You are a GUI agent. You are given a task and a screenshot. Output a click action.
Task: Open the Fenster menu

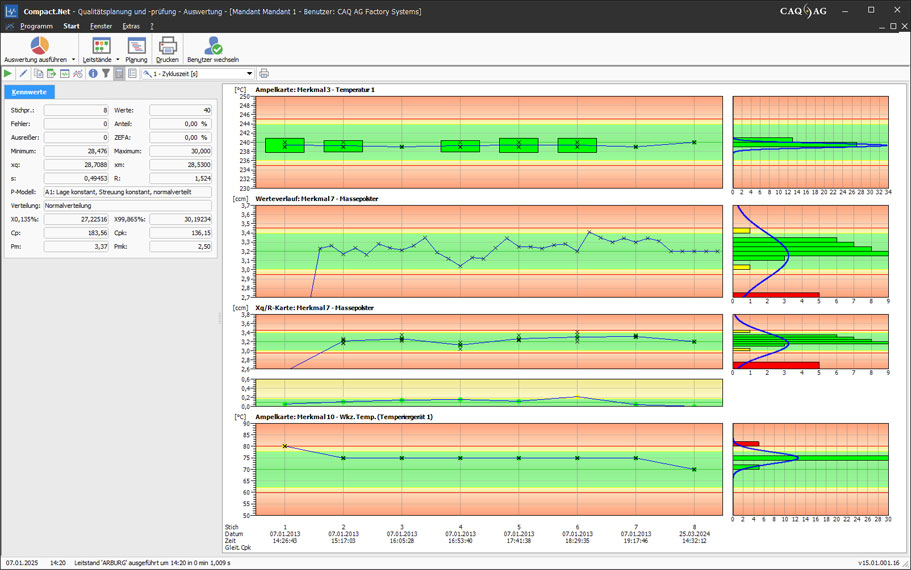click(101, 26)
